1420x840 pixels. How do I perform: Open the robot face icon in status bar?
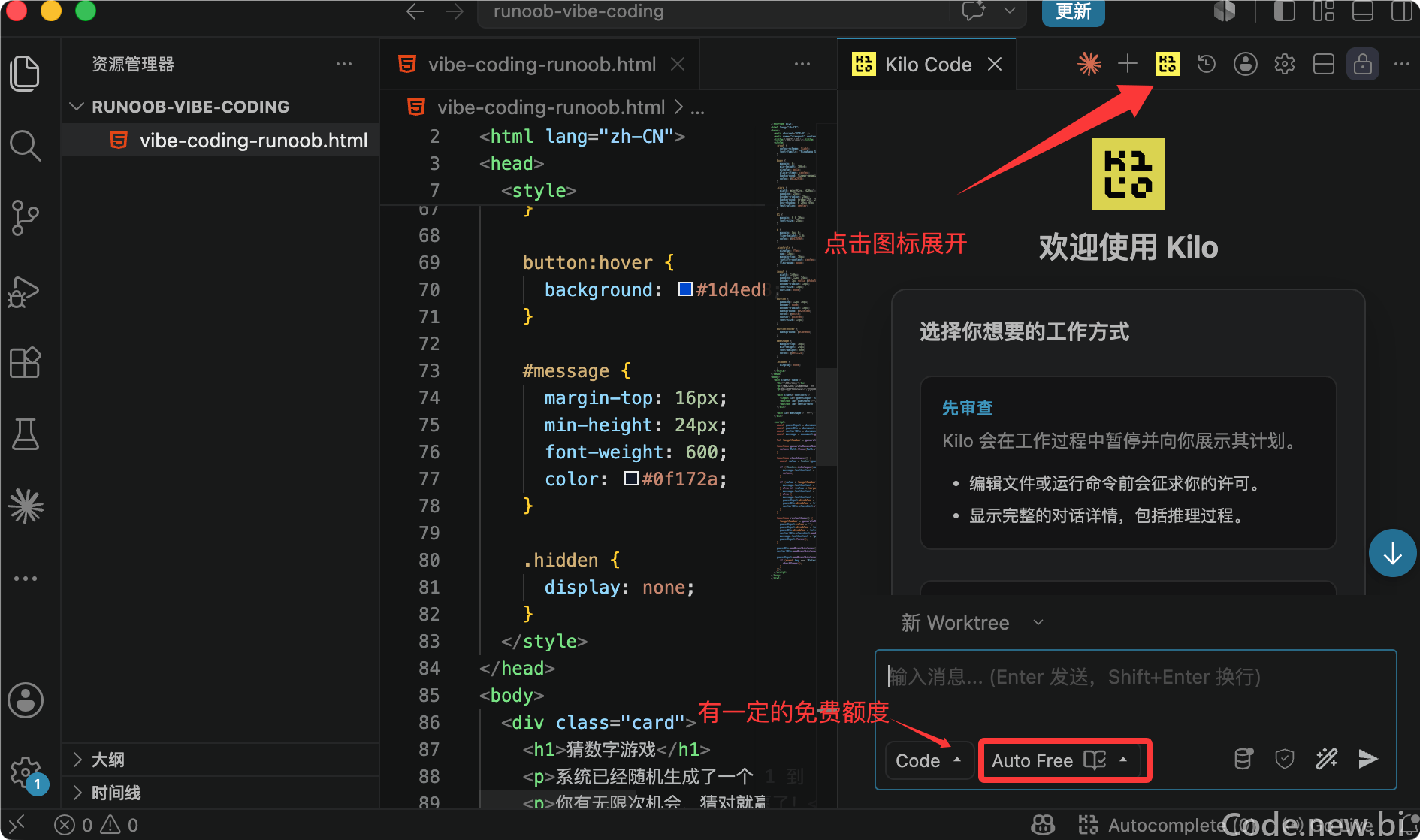click(1043, 825)
